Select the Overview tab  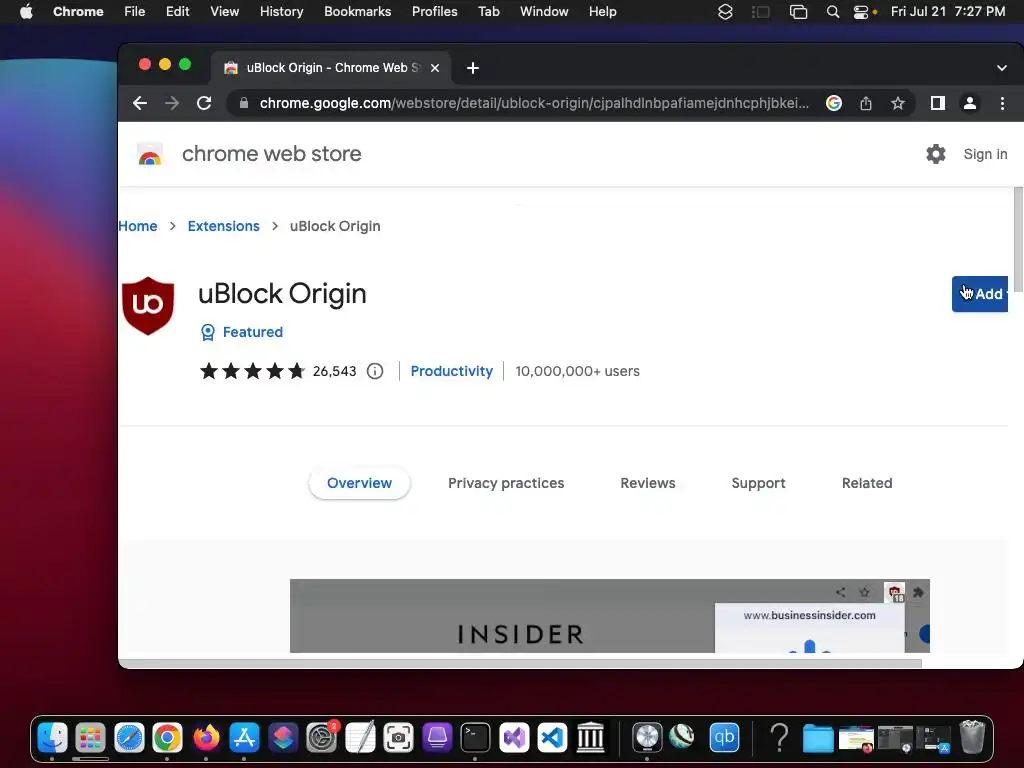359,483
